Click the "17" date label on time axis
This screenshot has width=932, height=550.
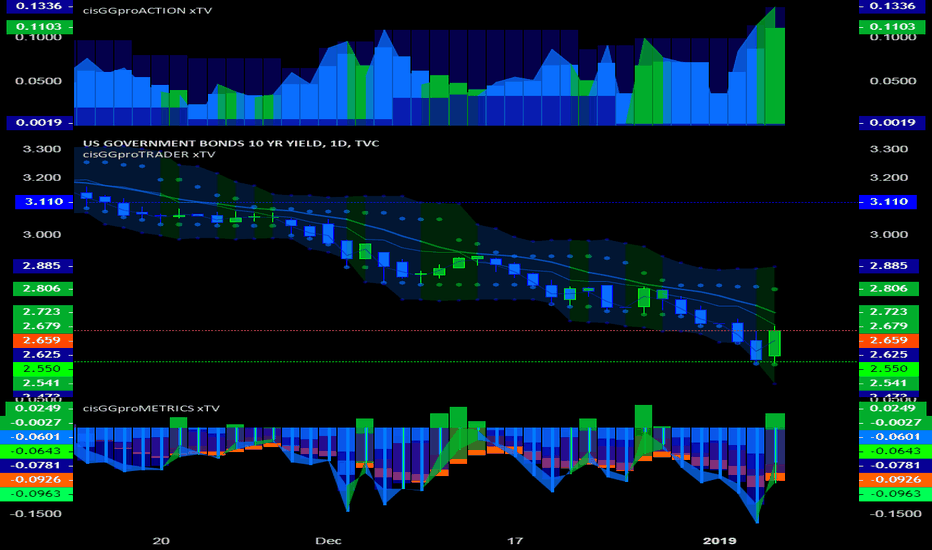coord(515,541)
